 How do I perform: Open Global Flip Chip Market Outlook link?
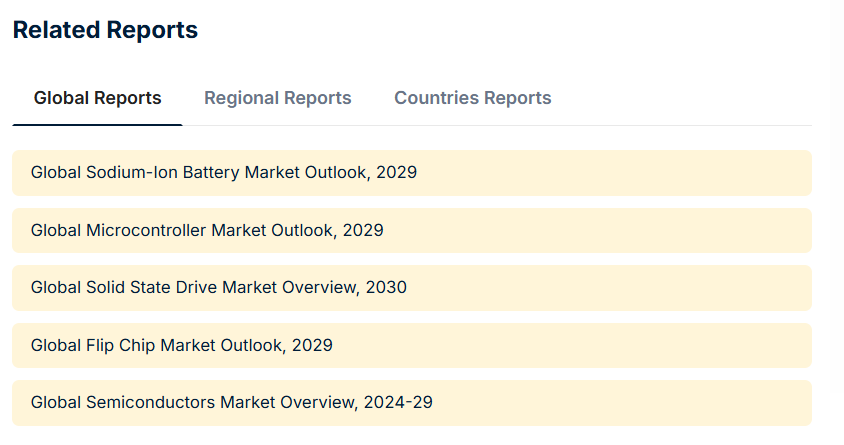pyautogui.click(x=181, y=346)
